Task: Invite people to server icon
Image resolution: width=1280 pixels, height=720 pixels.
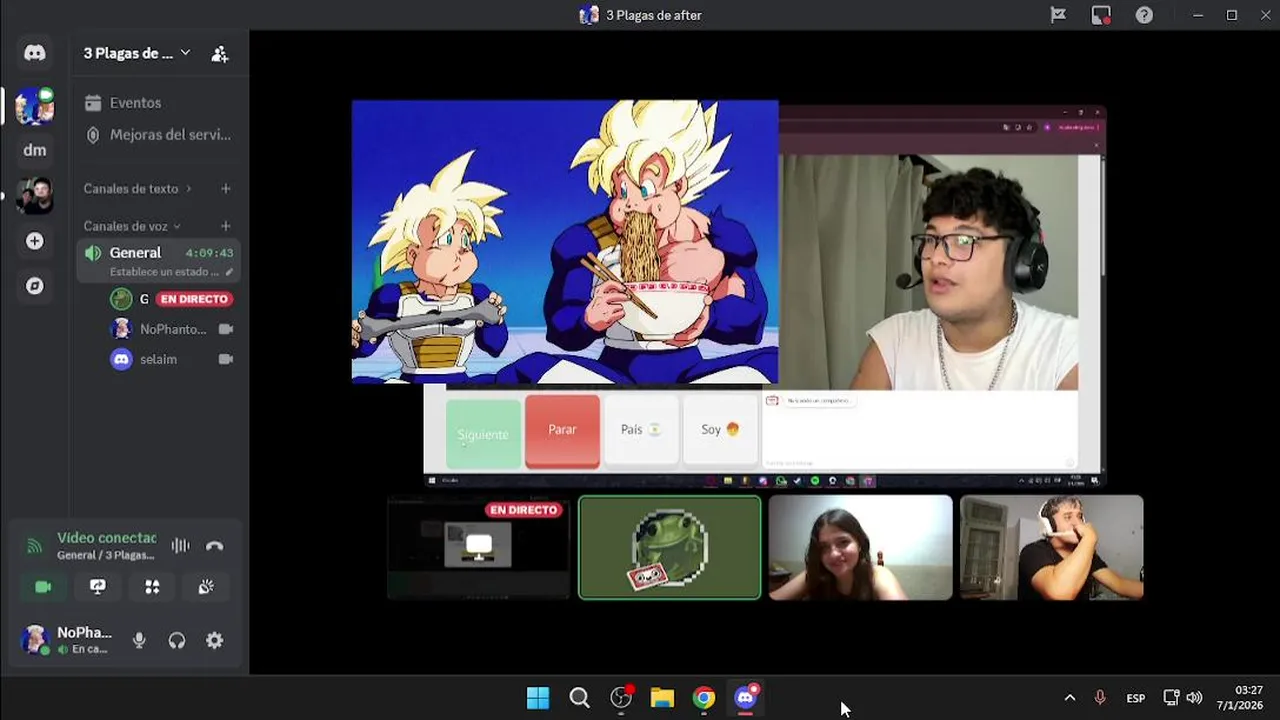Action: [220, 54]
